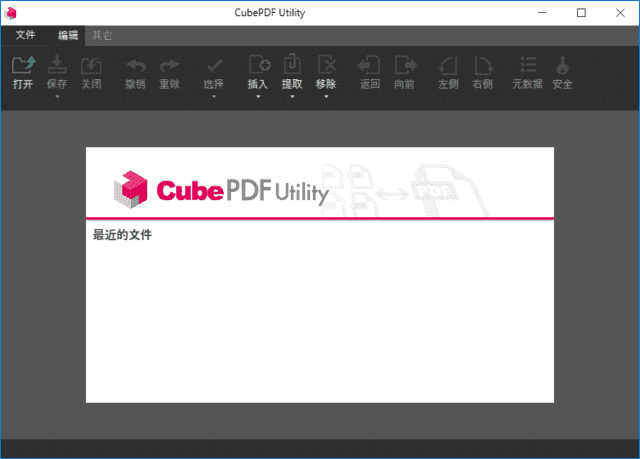Click the 提取 (Extract) icon
Image resolution: width=640 pixels, height=459 pixels.
(292, 67)
